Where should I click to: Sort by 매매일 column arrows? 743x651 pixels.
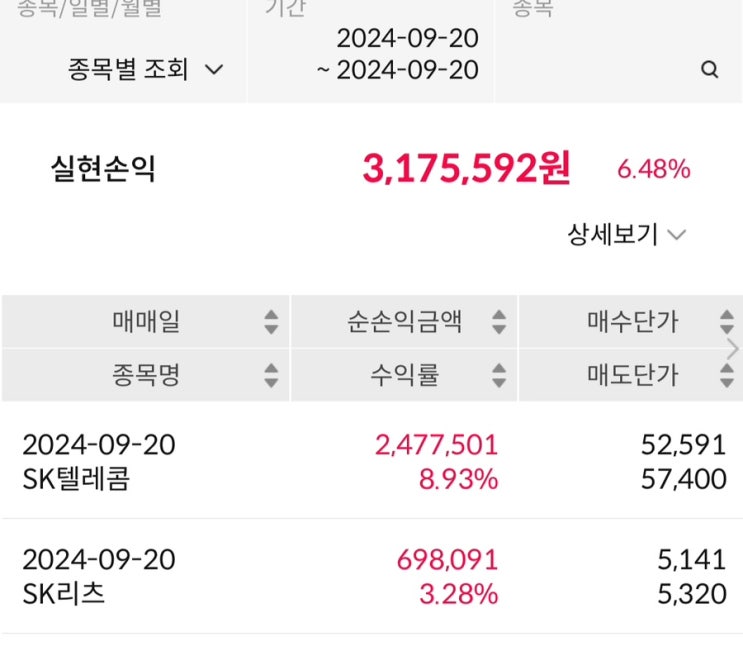pyautogui.click(x=271, y=322)
